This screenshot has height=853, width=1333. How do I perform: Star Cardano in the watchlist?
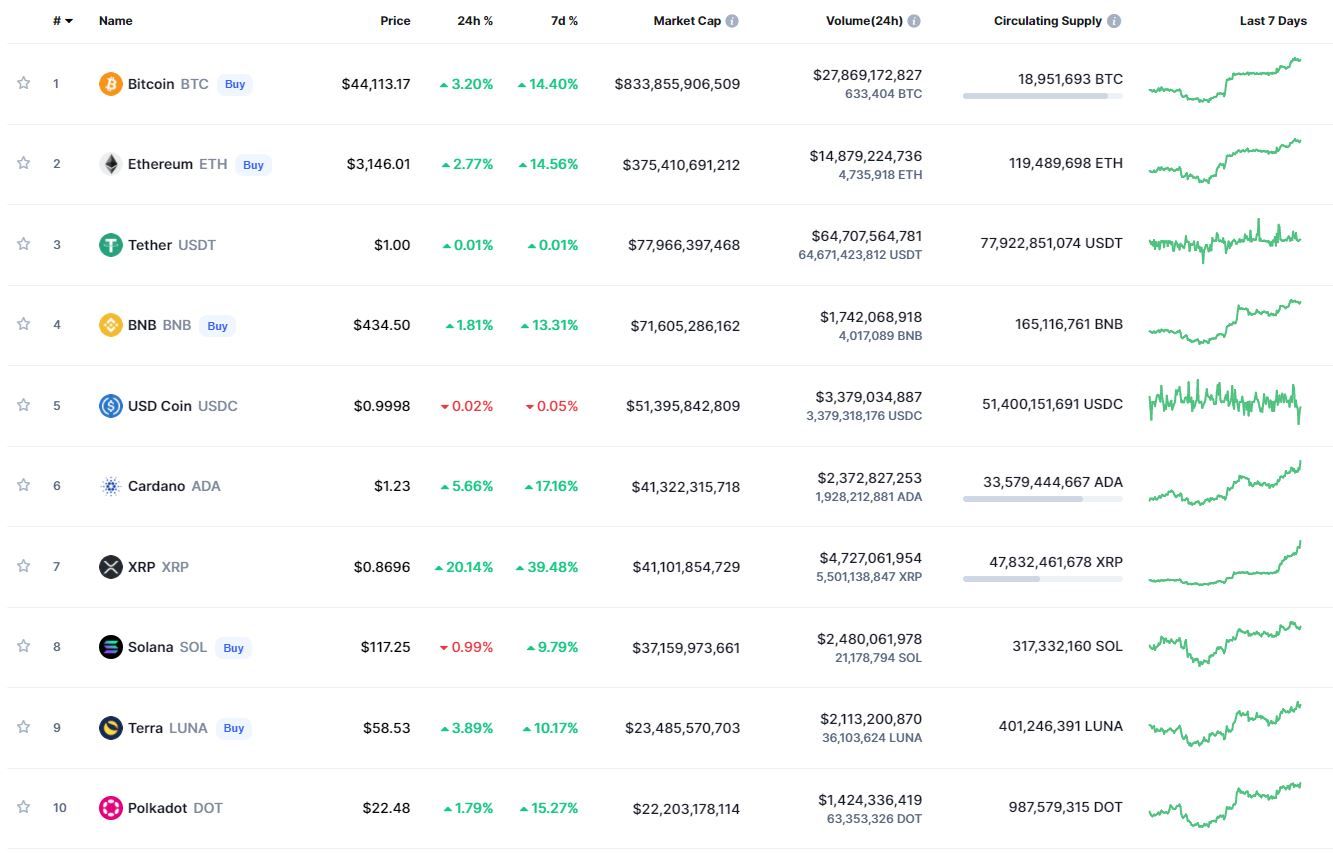click(x=23, y=485)
